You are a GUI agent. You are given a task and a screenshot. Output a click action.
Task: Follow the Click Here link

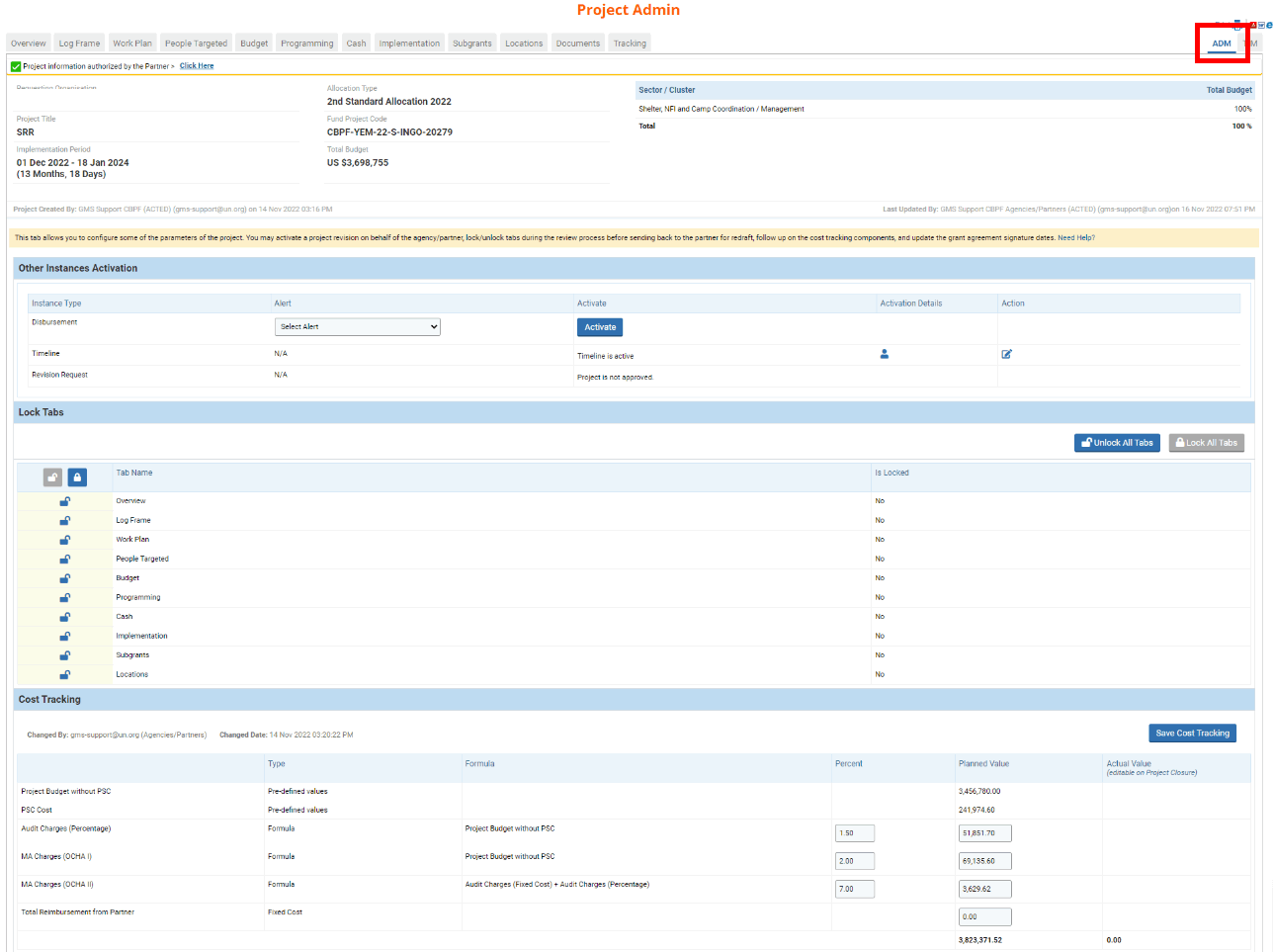[x=197, y=66]
